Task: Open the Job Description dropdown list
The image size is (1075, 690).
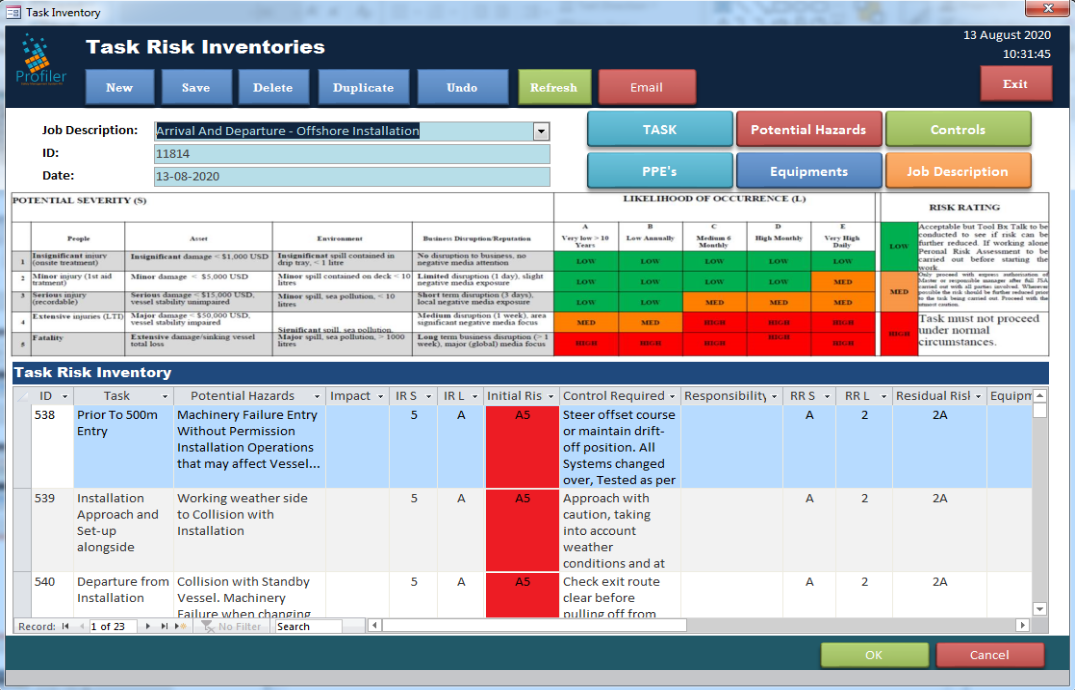Action: (x=541, y=131)
